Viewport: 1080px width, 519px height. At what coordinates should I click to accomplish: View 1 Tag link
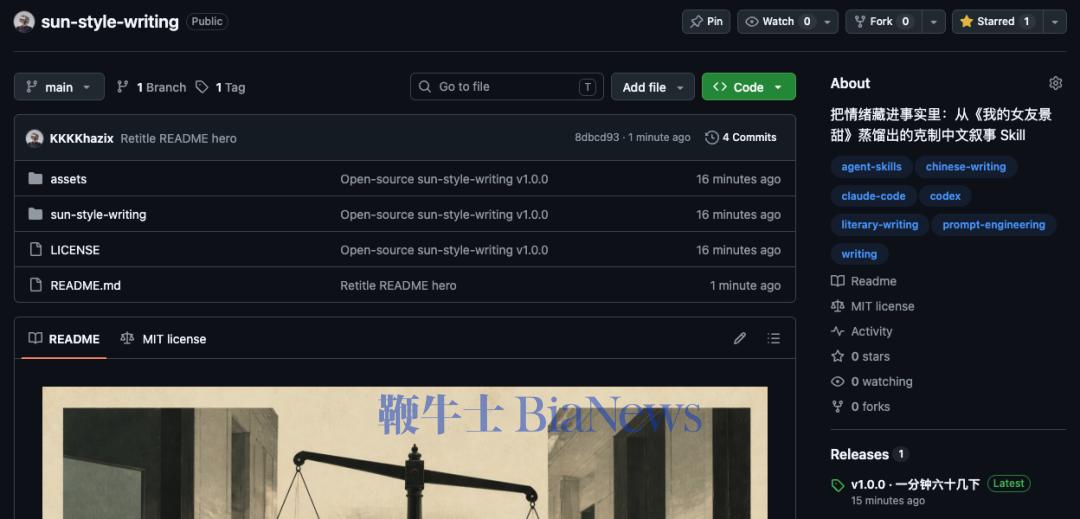220,87
